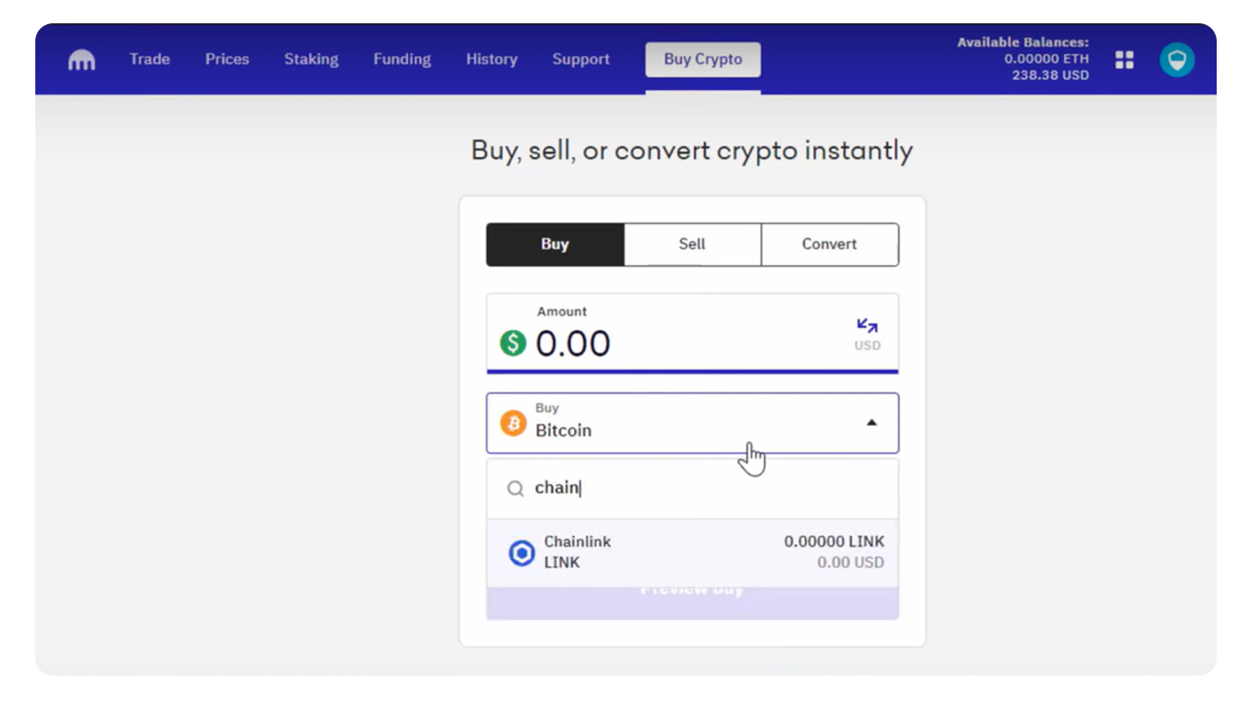Click the magnifier search icon

pos(515,489)
